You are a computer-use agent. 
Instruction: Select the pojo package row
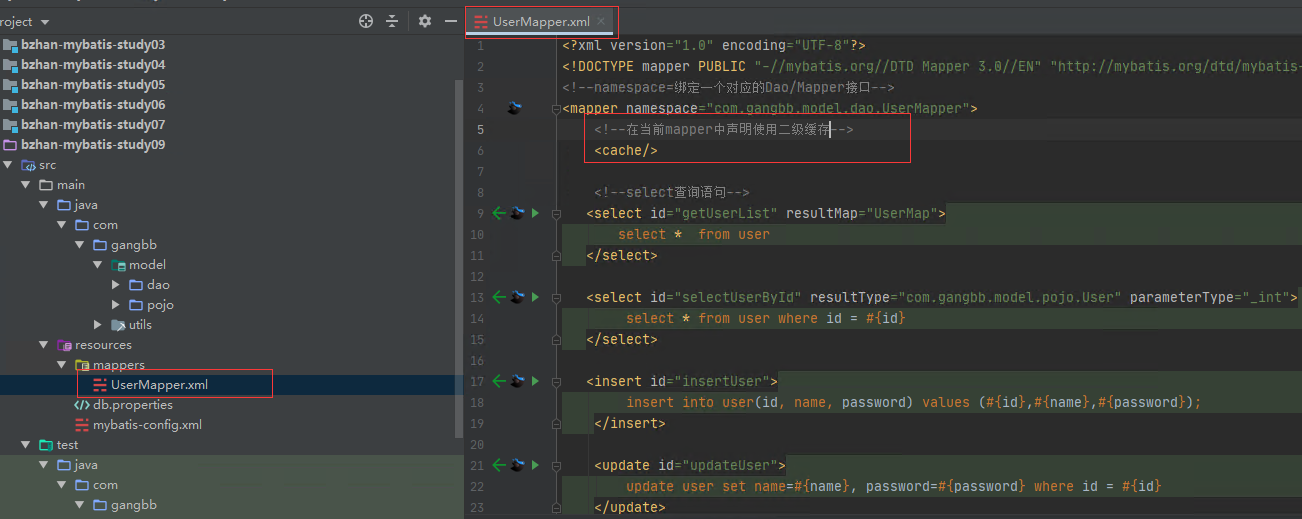click(x=230, y=305)
